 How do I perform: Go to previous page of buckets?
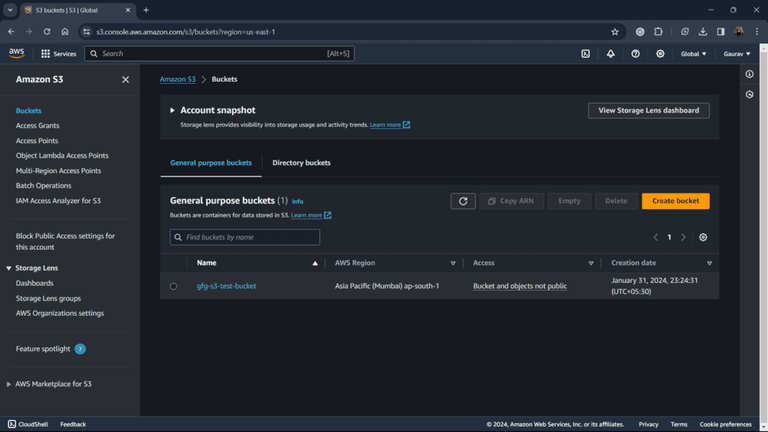(655, 237)
